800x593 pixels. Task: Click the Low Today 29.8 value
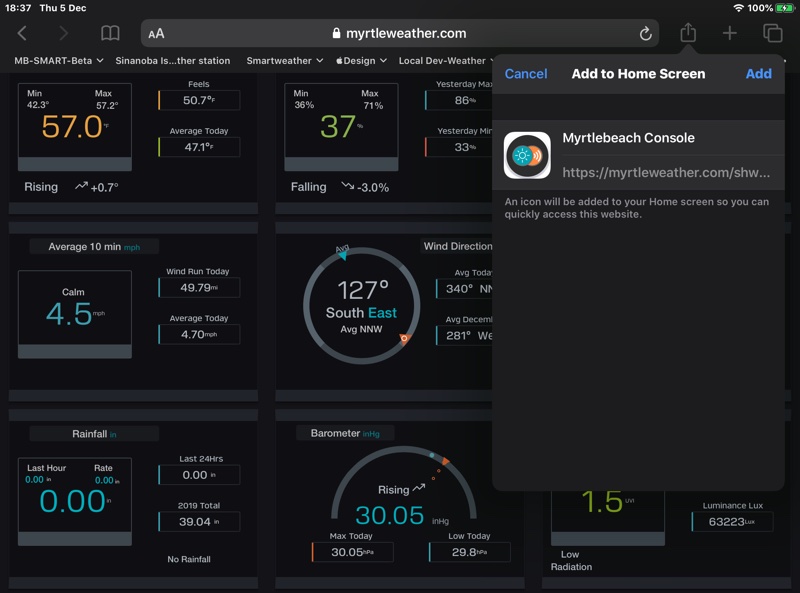470,552
